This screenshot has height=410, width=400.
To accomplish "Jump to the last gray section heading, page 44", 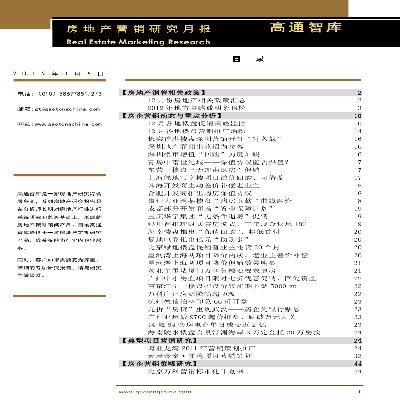I will (x=241, y=363).
